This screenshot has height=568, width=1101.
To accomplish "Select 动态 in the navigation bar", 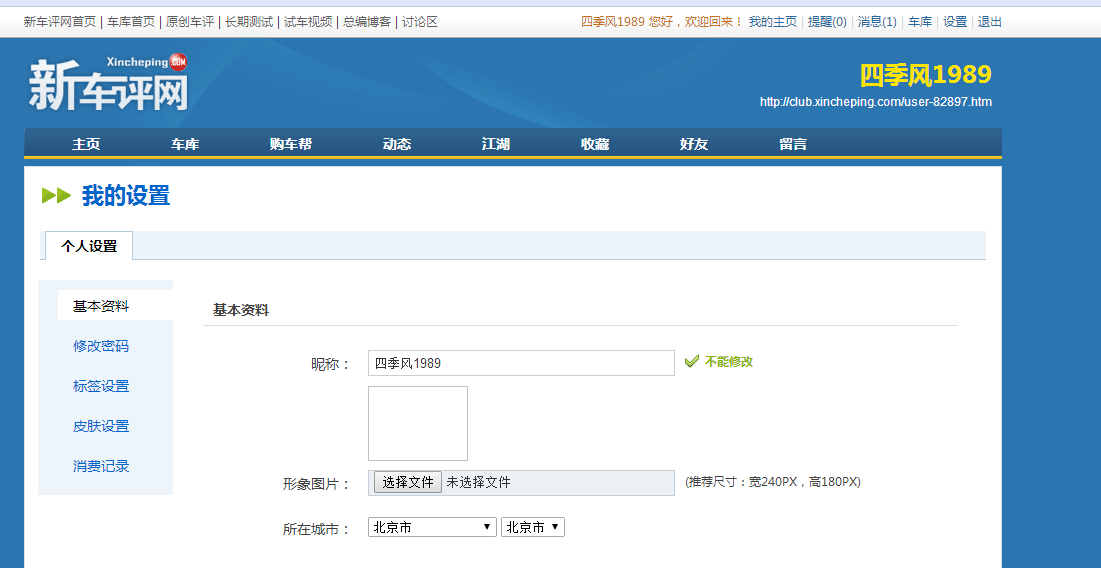I will 397,145.
